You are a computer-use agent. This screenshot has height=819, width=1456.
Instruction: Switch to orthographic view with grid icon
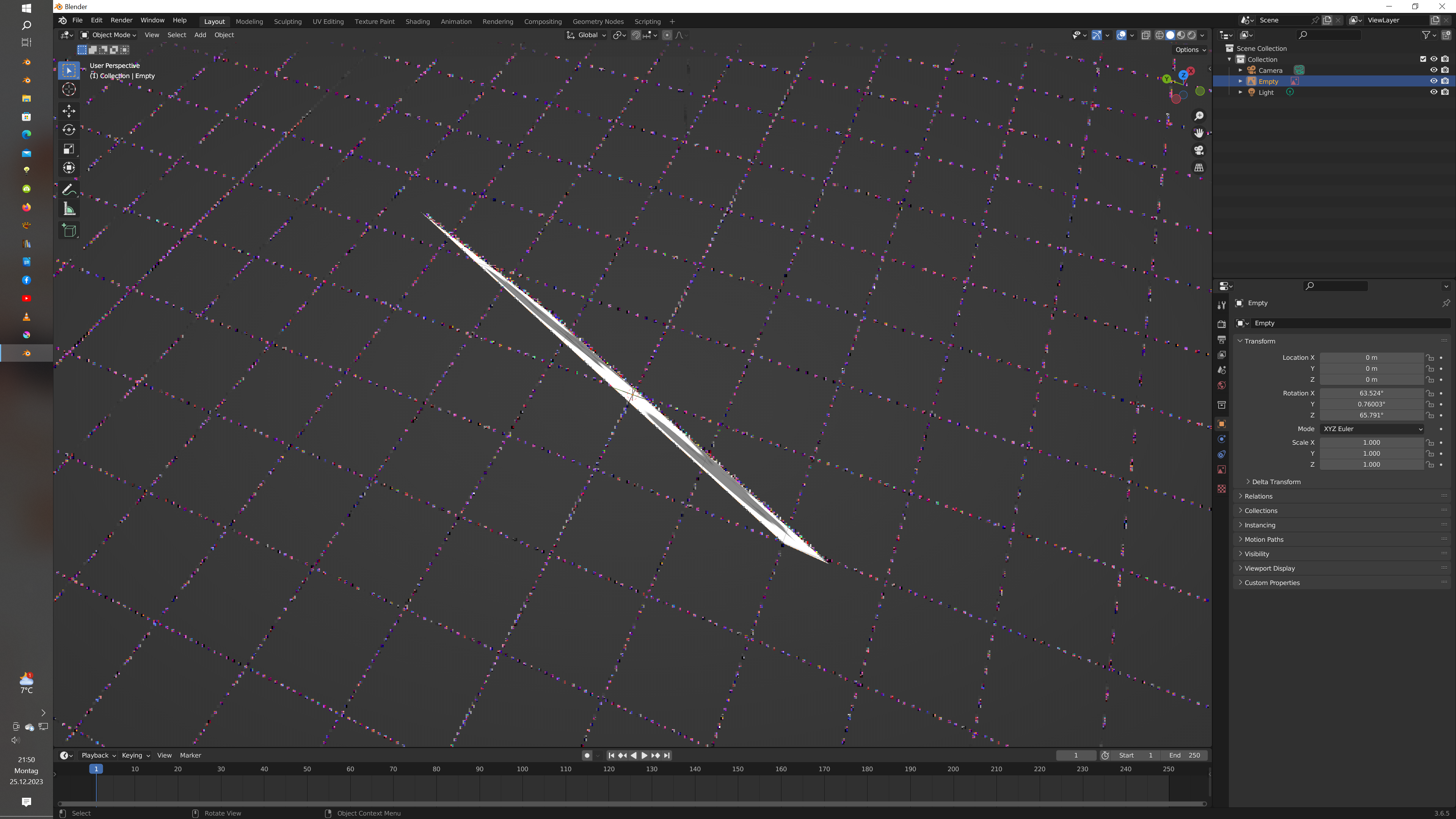pos(1198,168)
